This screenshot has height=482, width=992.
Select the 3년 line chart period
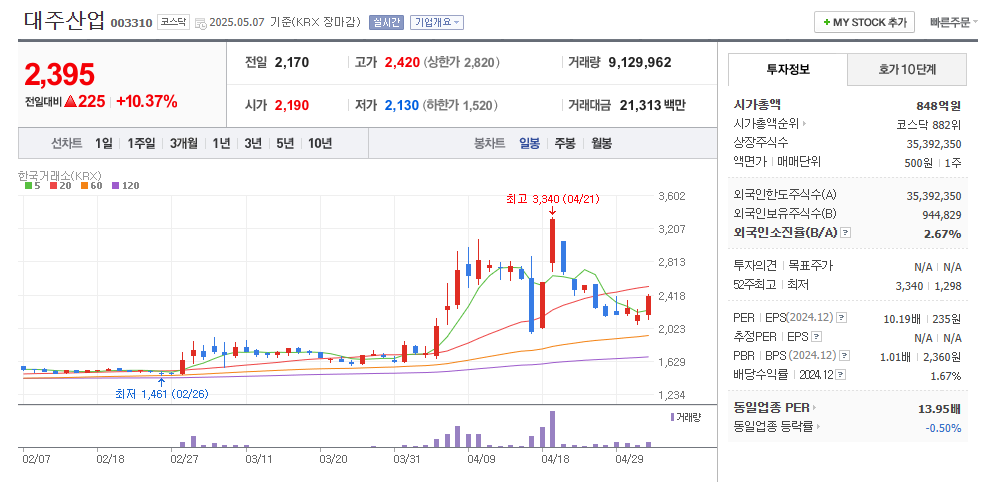252,144
